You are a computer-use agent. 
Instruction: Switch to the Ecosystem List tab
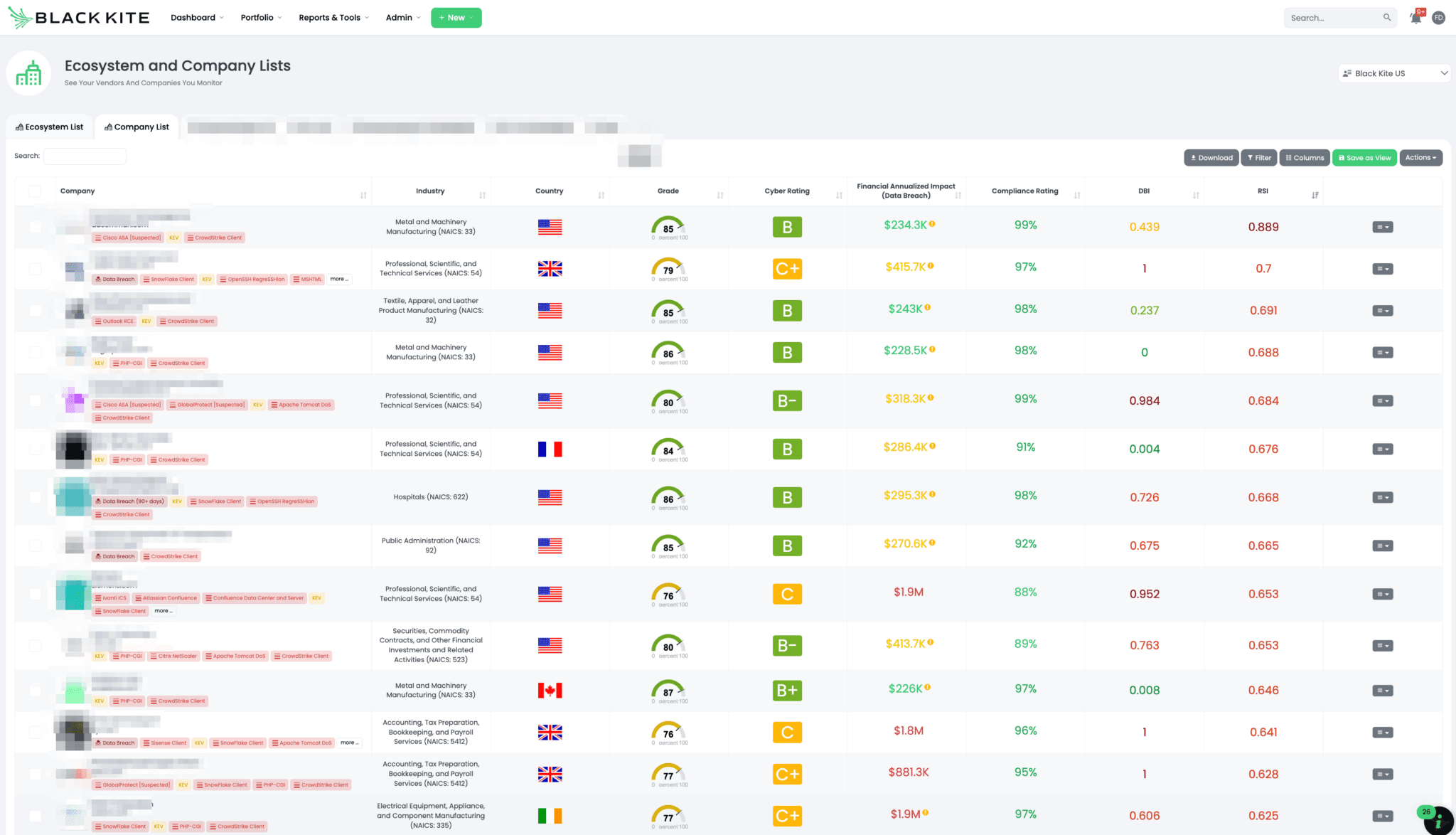(49, 127)
